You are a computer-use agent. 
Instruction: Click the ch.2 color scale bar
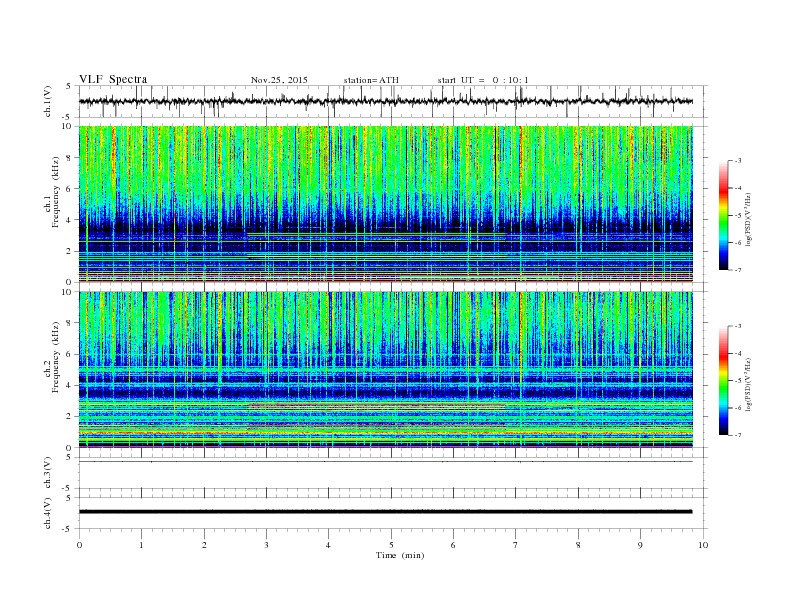[x=723, y=380]
